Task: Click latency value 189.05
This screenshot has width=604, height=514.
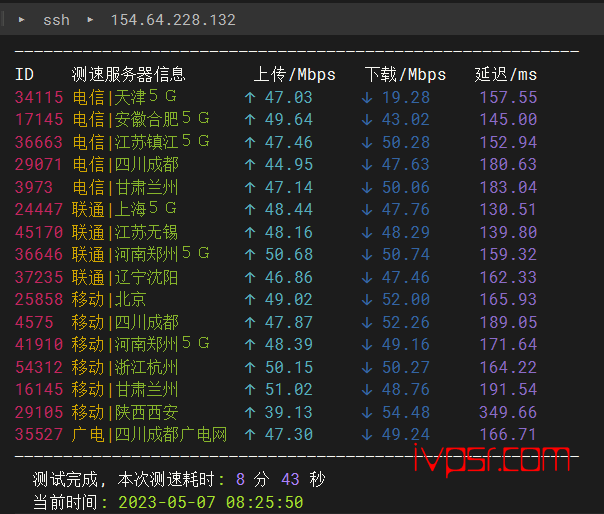Action: click(508, 323)
